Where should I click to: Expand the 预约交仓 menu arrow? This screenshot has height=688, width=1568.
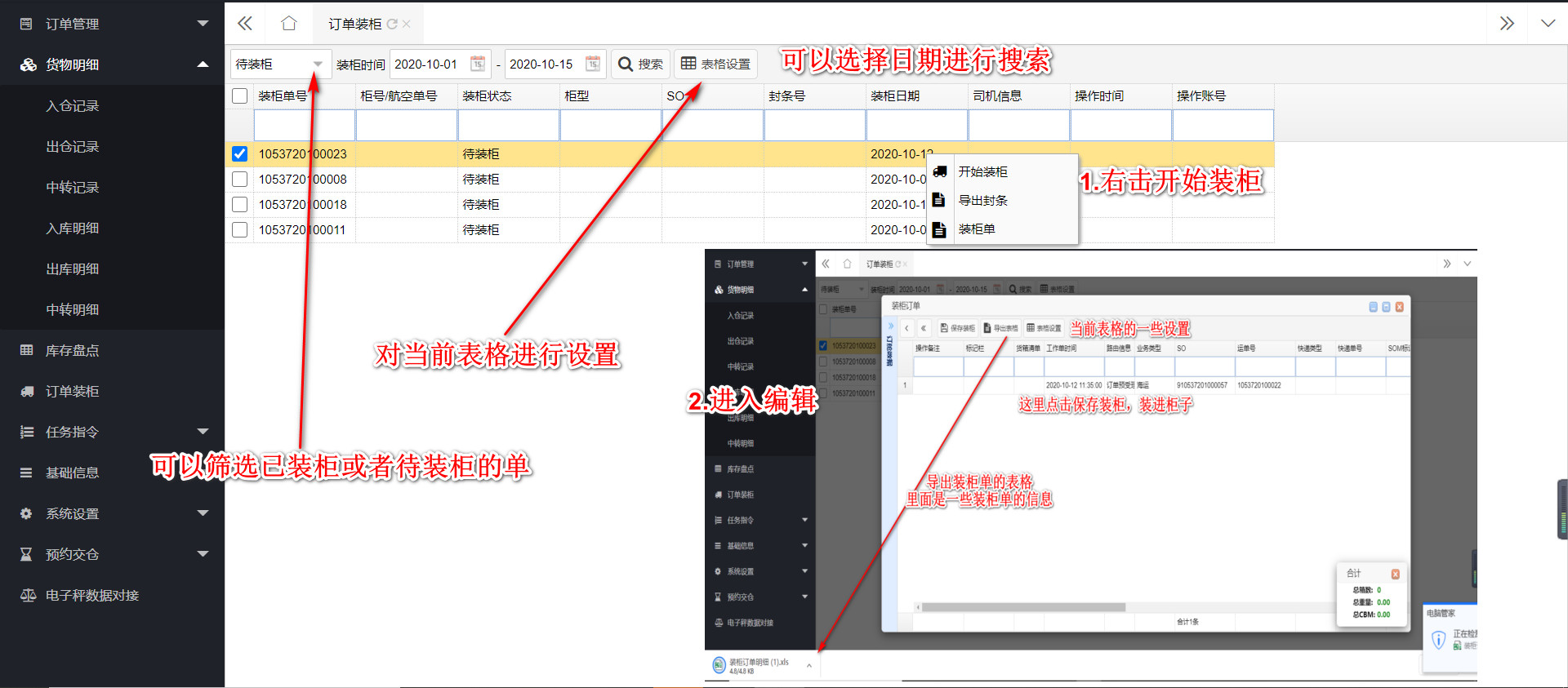(x=203, y=554)
